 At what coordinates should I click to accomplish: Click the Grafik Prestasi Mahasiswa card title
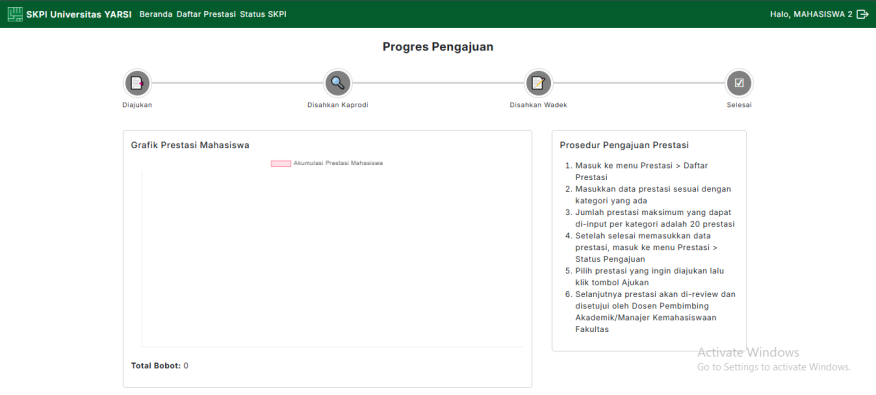pos(190,145)
